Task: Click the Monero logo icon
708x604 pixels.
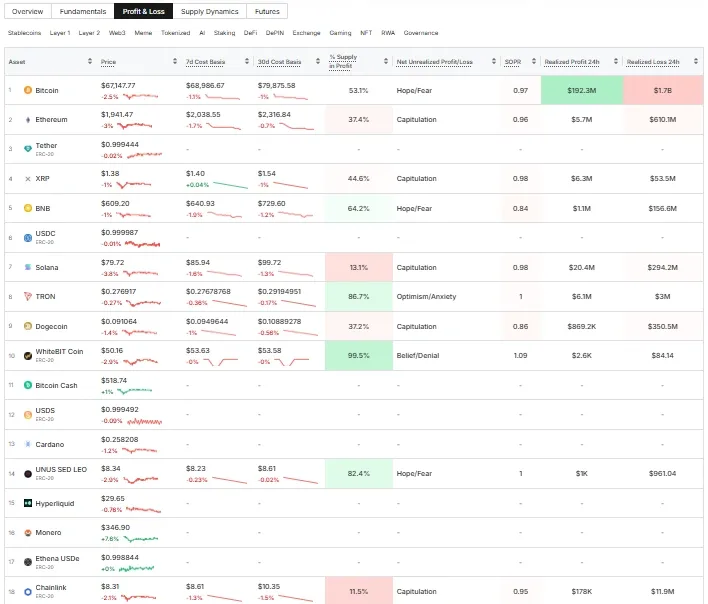Action: [28, 533]
